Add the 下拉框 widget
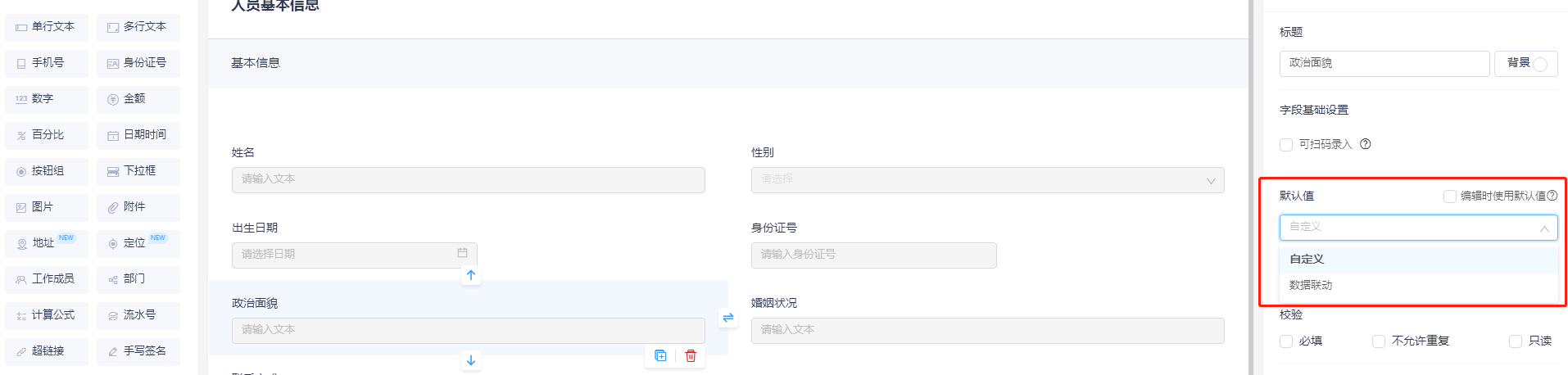1568x375 pixels. 138,171
